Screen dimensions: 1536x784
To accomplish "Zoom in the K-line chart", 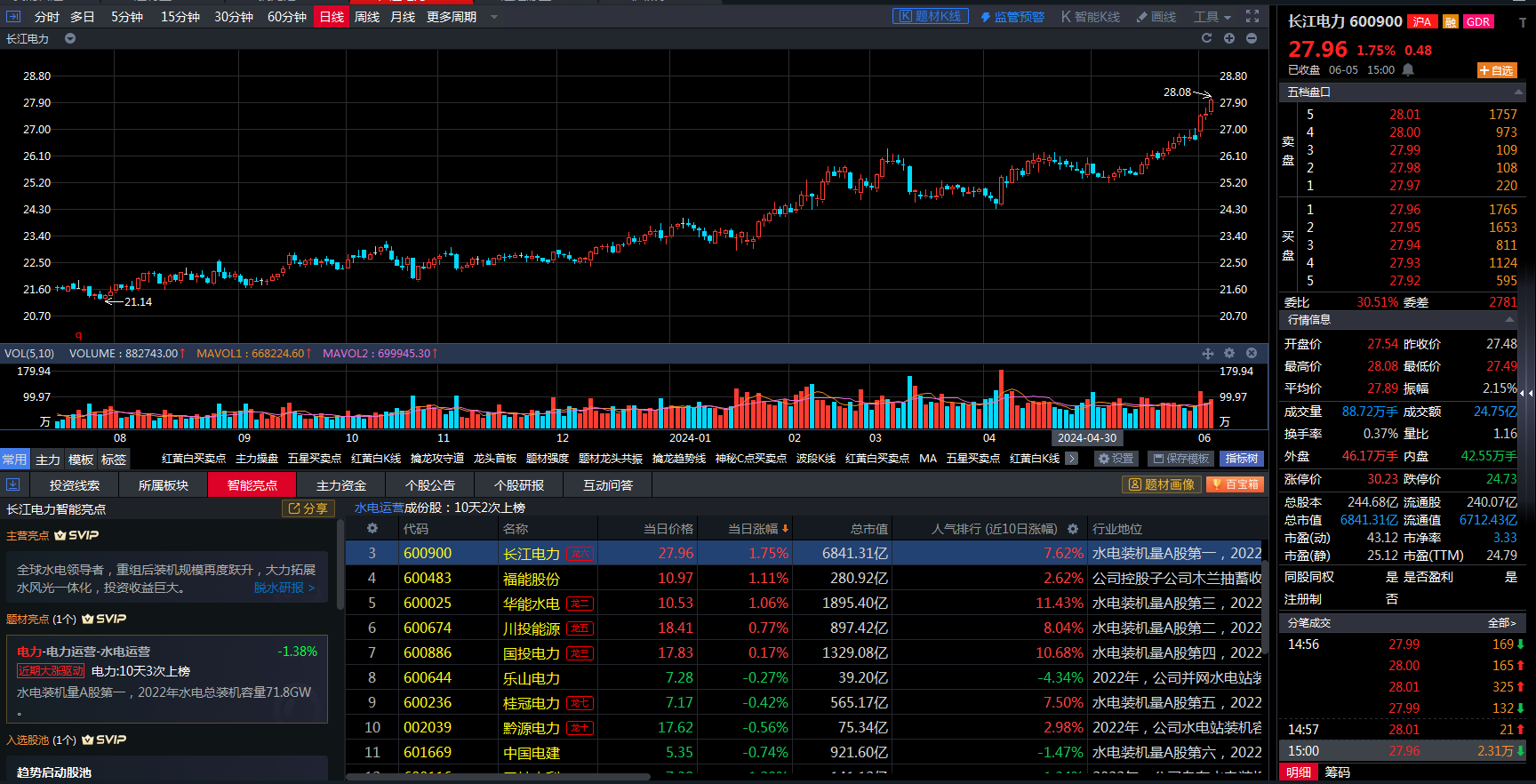I will [x=1229, y=38].
